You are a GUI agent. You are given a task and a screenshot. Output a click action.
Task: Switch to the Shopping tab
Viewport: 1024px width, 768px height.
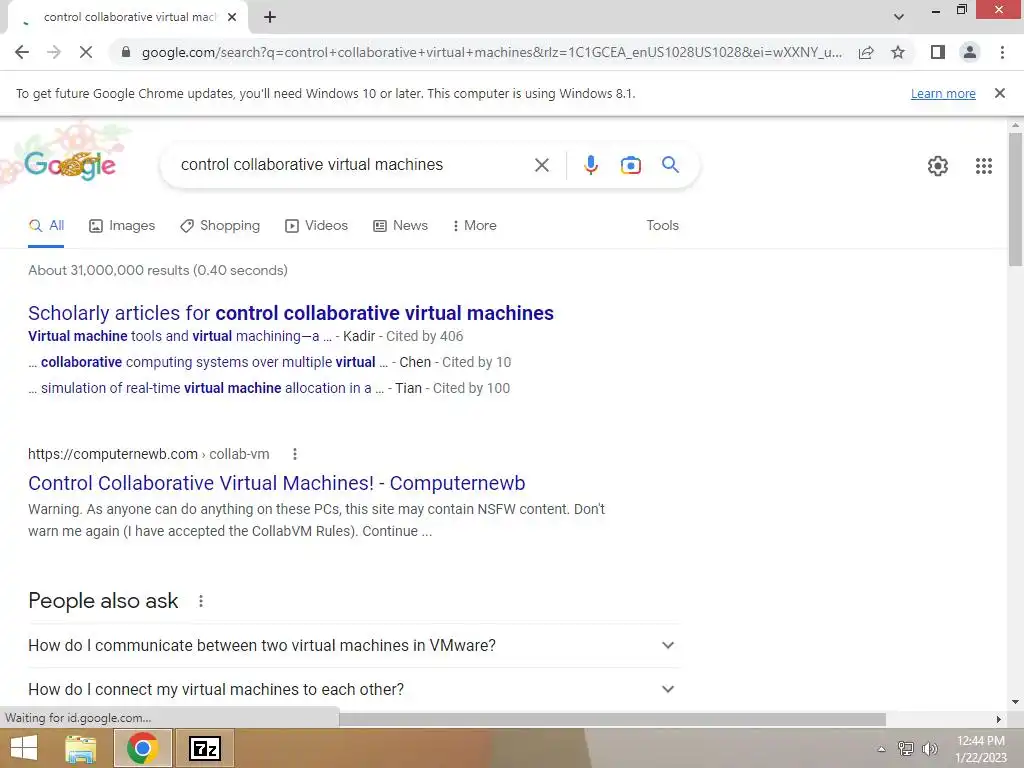click(x=220, y=225)
